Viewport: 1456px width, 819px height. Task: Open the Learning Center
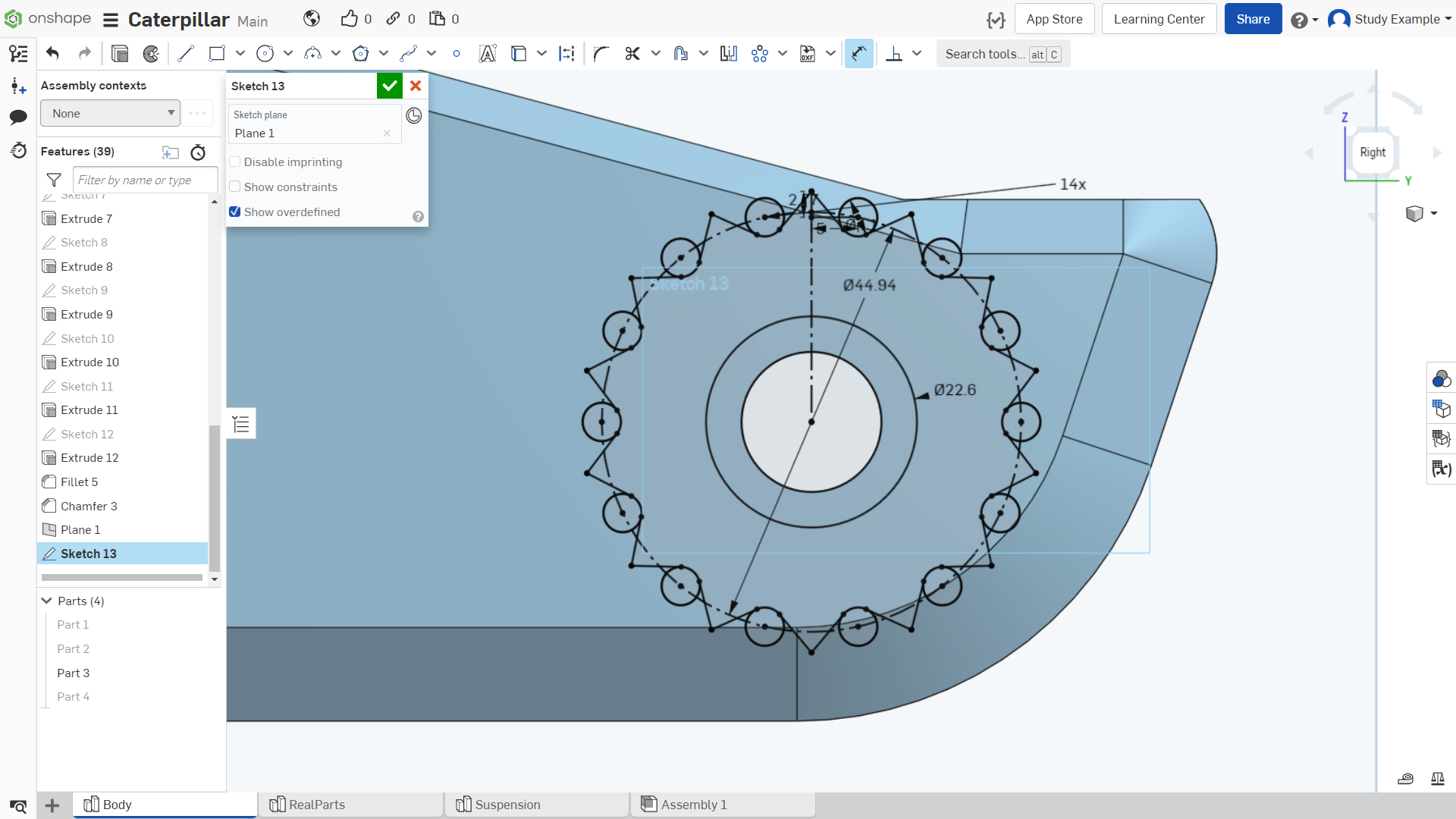tap(1159, 19)
